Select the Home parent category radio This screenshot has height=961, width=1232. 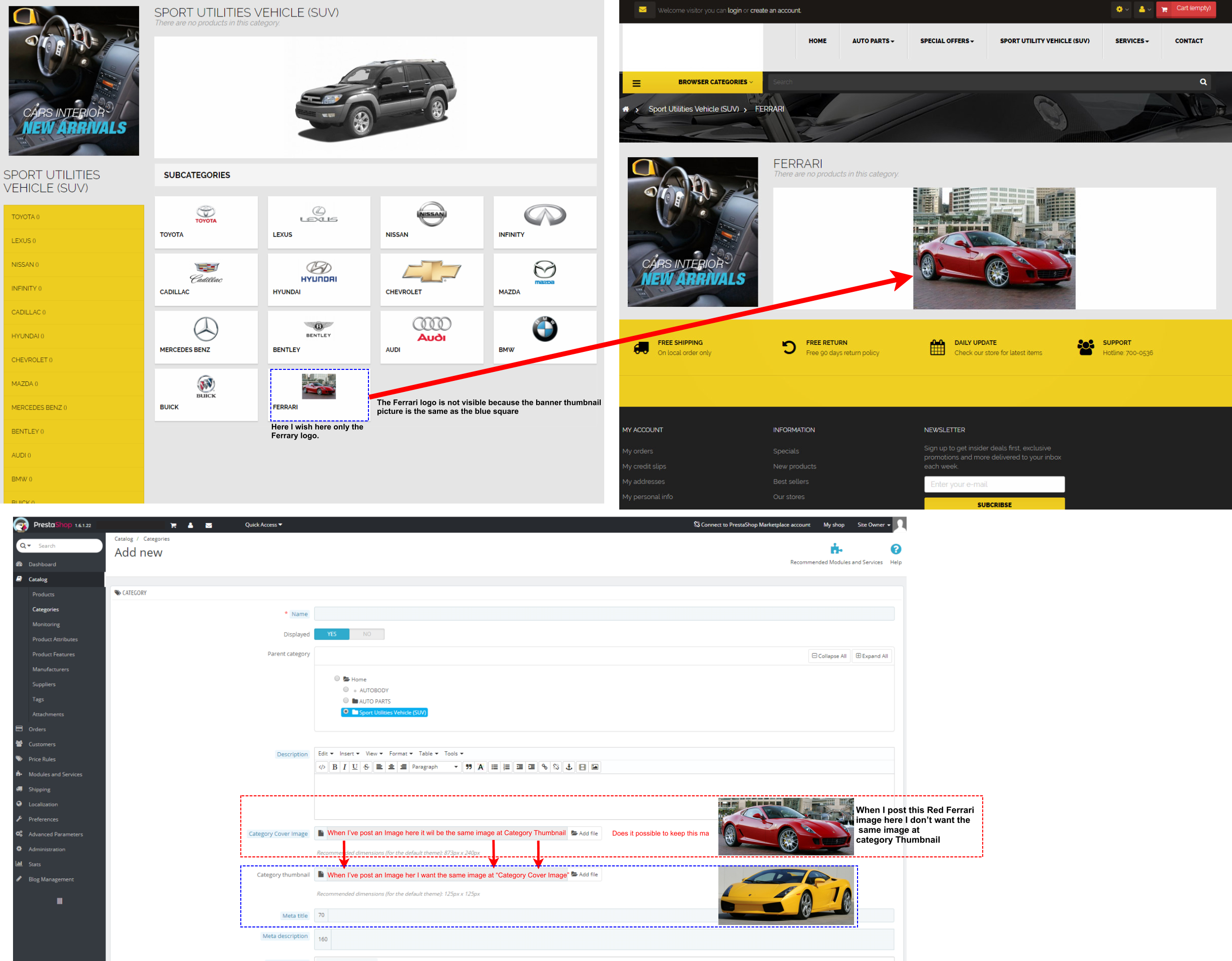pos(337,678)
